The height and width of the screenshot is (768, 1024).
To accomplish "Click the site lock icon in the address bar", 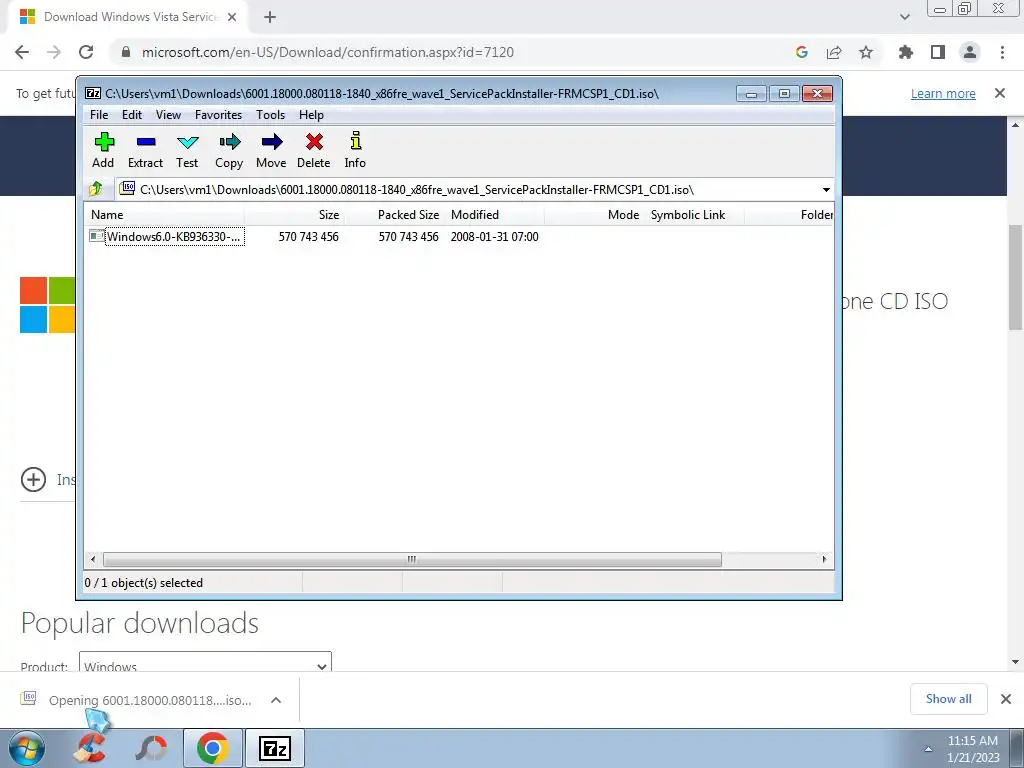I will click(x=126, y=52).
